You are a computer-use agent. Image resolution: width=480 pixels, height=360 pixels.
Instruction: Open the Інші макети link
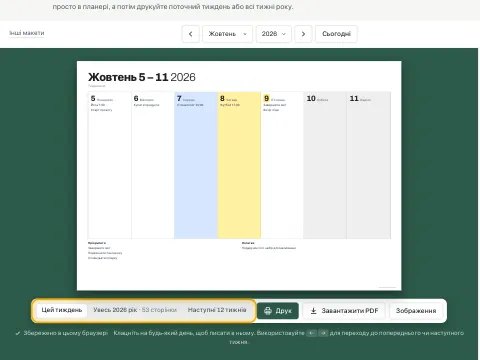click(x=27, y=33)
